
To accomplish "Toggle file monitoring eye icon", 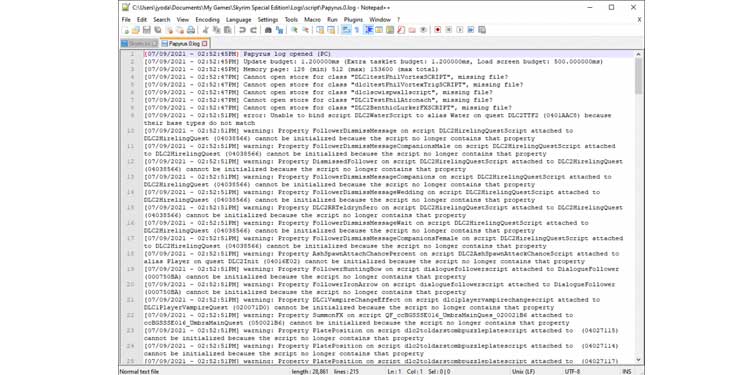I will [x=423, y=30].
